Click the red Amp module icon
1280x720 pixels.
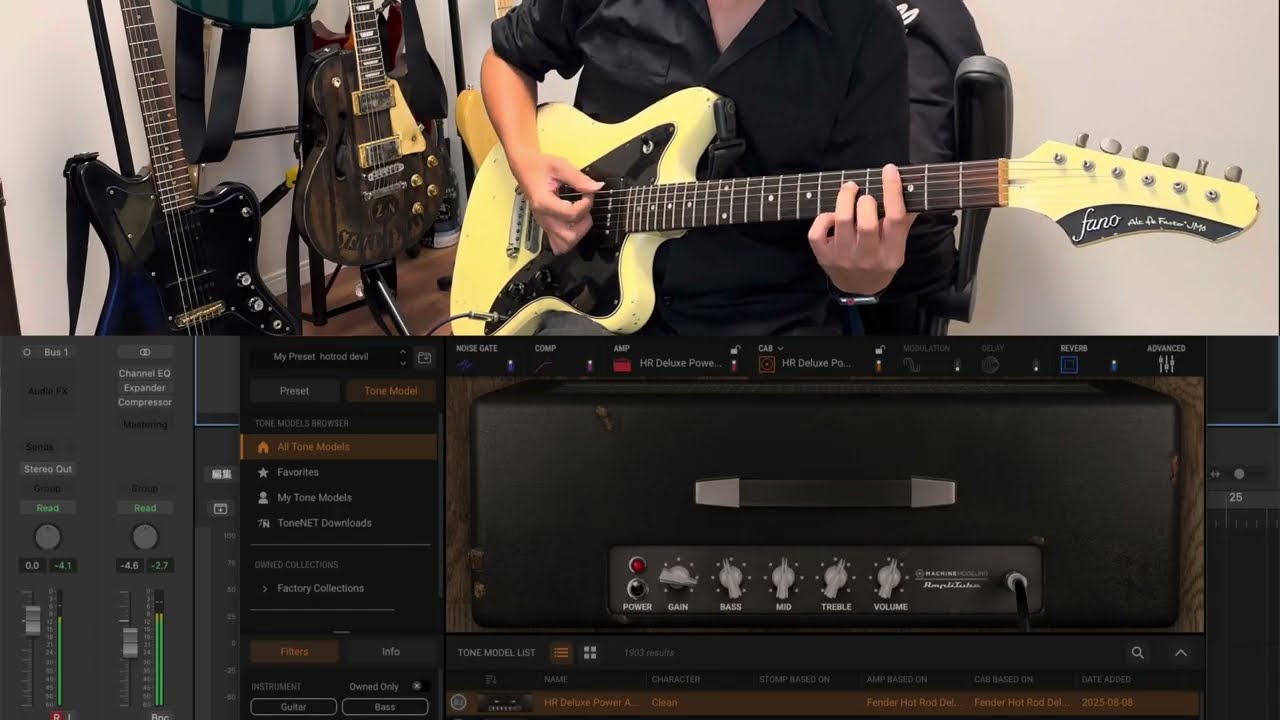[x=622, y=365]
